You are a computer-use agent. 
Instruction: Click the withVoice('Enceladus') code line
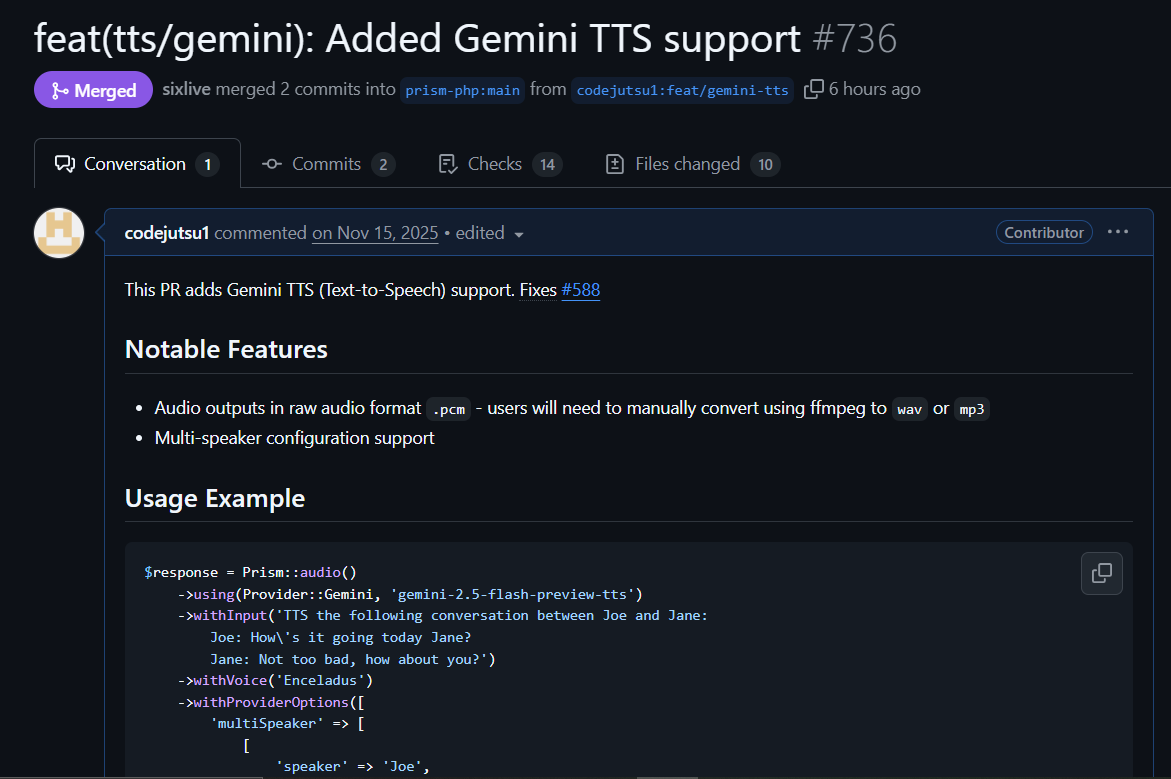(276, 680)
